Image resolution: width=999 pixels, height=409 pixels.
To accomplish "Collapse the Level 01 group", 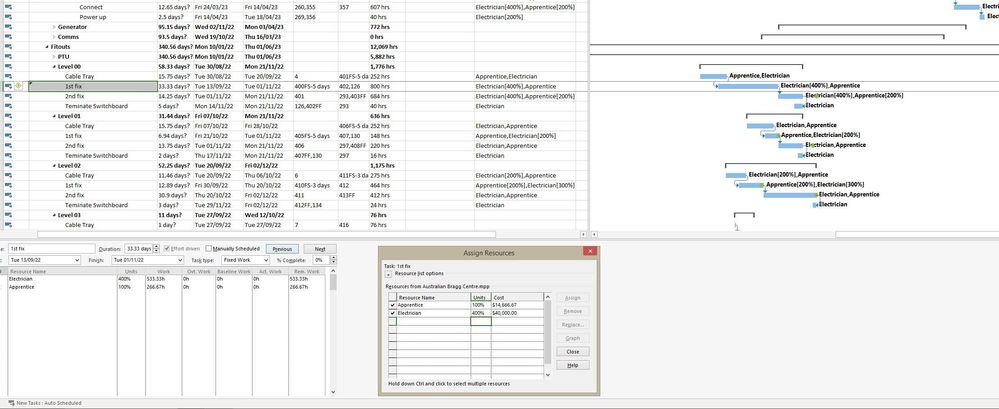I will [54, 117].
